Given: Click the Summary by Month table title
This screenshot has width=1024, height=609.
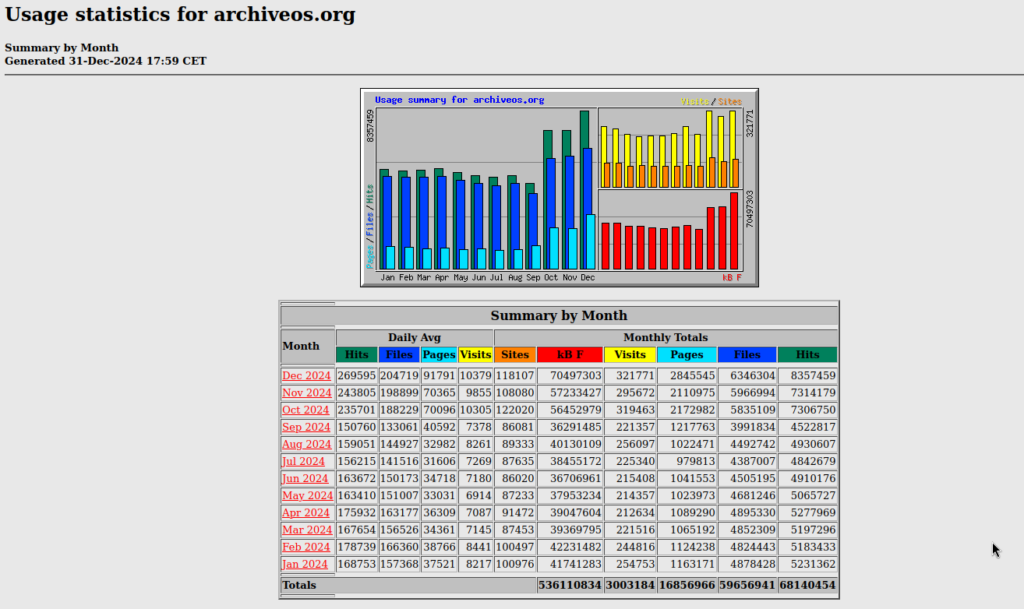Looking at the screenshot, I should coord(561,315).
